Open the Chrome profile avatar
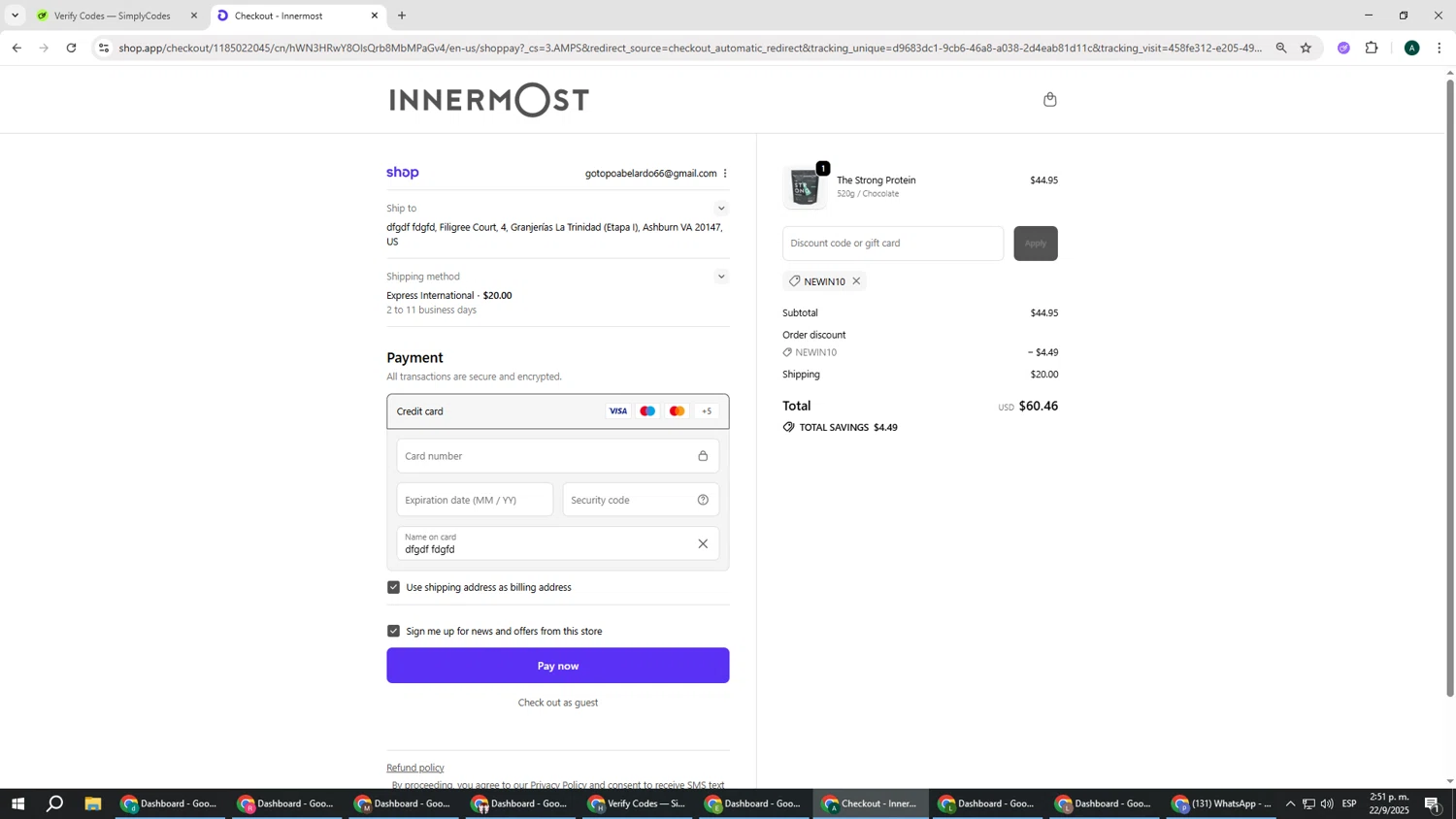1456x819 pixels. (x=1411, y=48)
